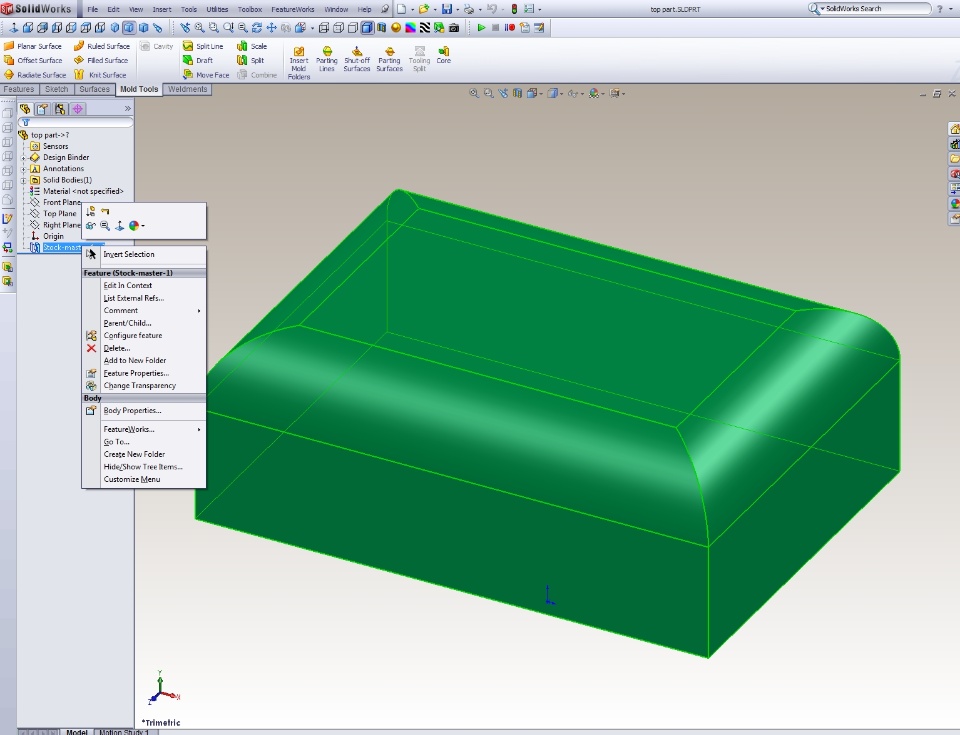960x735 pixels.
Task: Open the appearance color dropdown arrow
Action: 143,226
